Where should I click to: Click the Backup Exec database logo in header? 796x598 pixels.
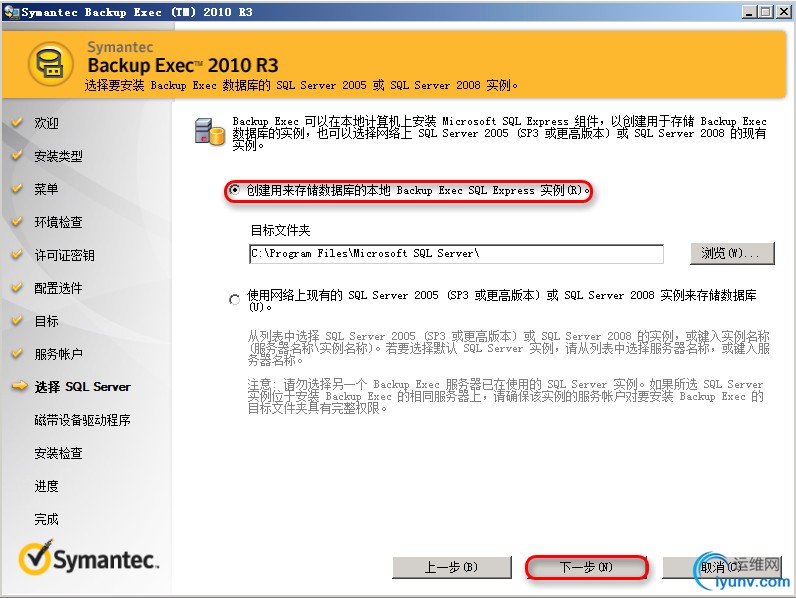[51, 64]
